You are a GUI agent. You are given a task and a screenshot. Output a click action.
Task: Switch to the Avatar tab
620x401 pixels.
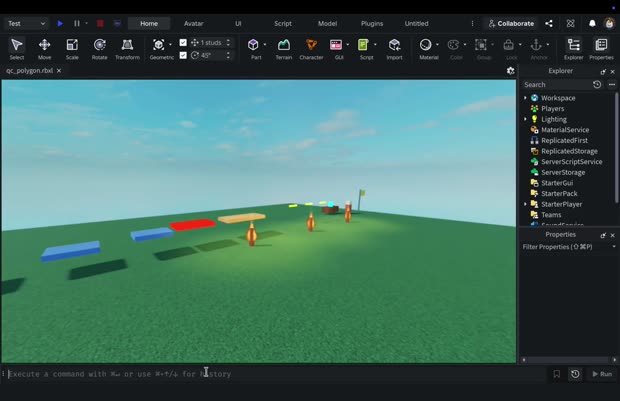click(x=193, y=23)
